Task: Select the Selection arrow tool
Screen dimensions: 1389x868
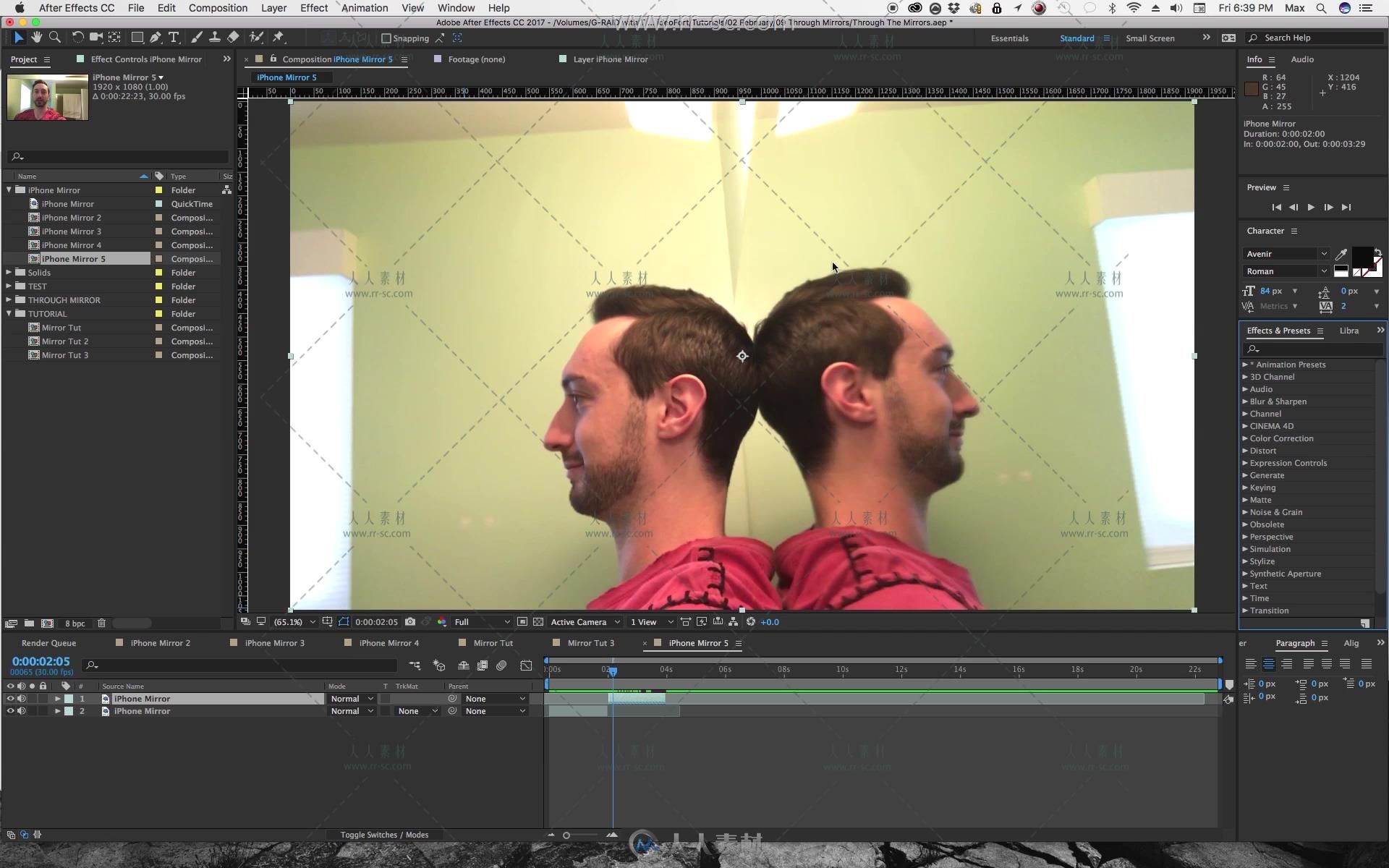Action: click(19, 38)
